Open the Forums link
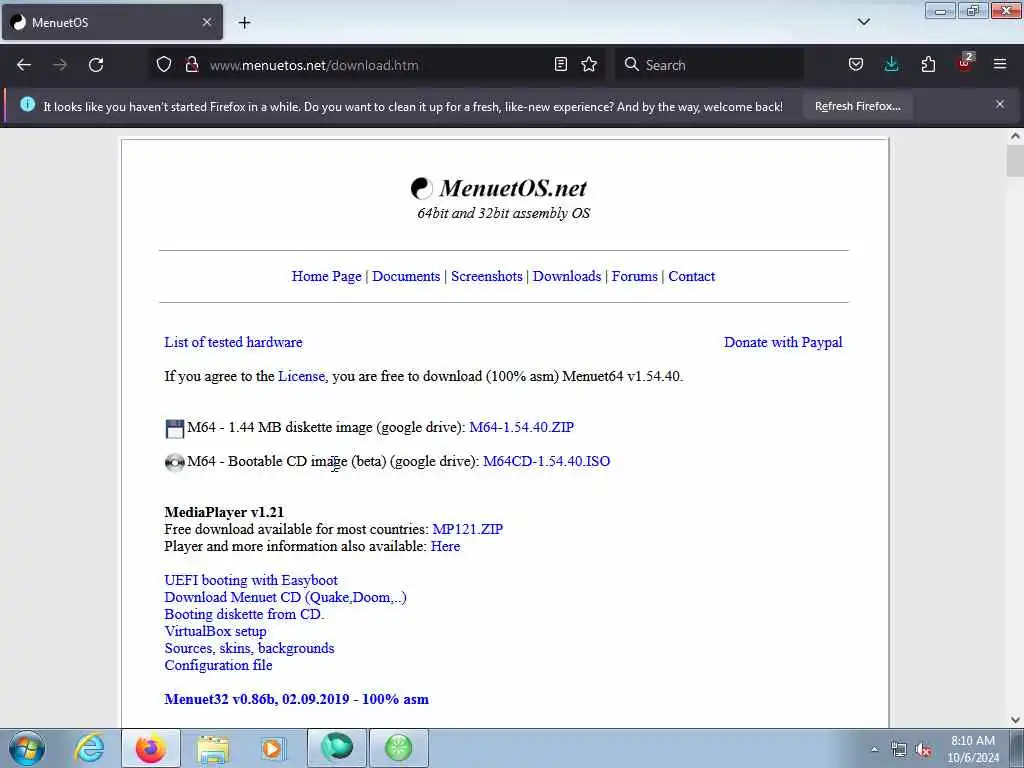This screenshot has height=768, width=1024. click(635, 276)
